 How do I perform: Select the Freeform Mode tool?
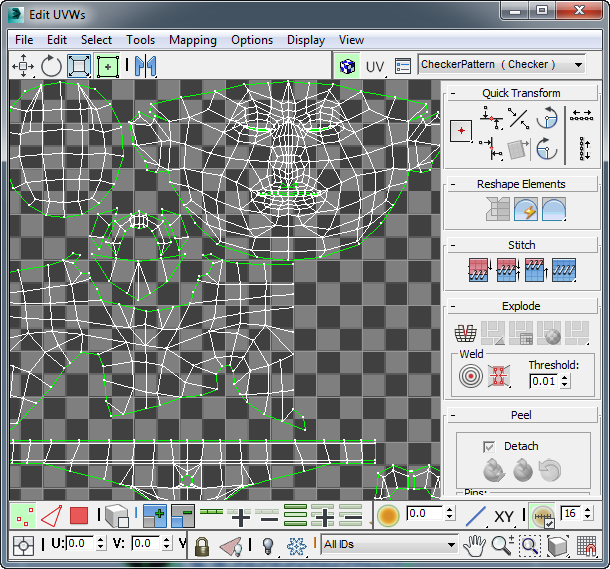point(108,66)
